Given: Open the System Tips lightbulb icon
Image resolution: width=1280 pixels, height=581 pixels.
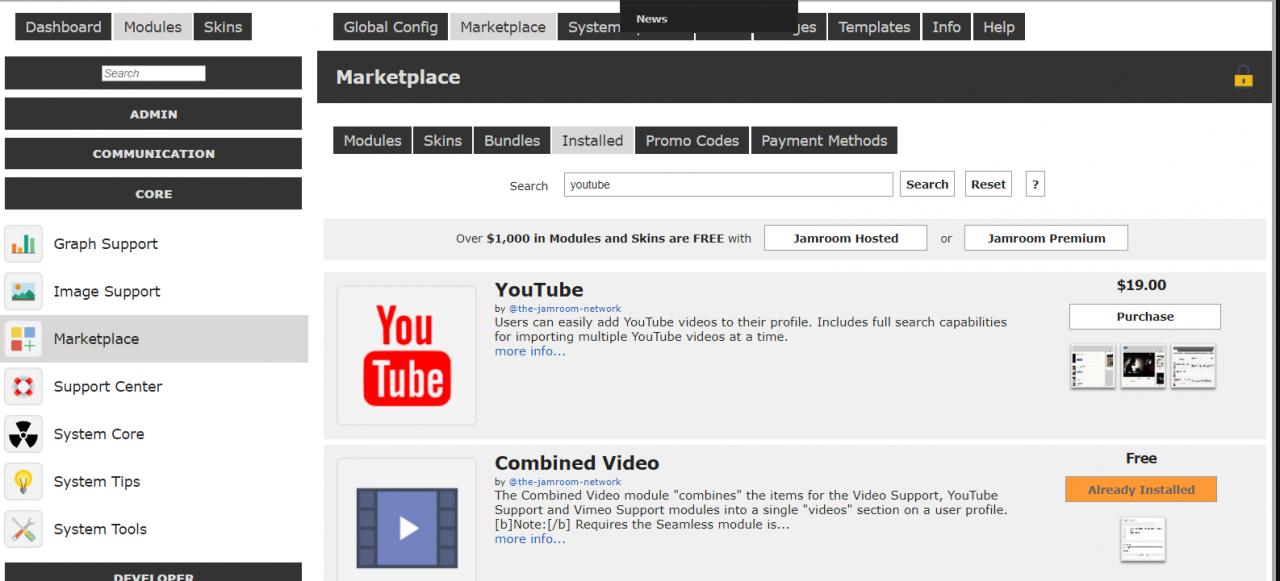Looking at the screenshot, I should [x=24, y=482].
